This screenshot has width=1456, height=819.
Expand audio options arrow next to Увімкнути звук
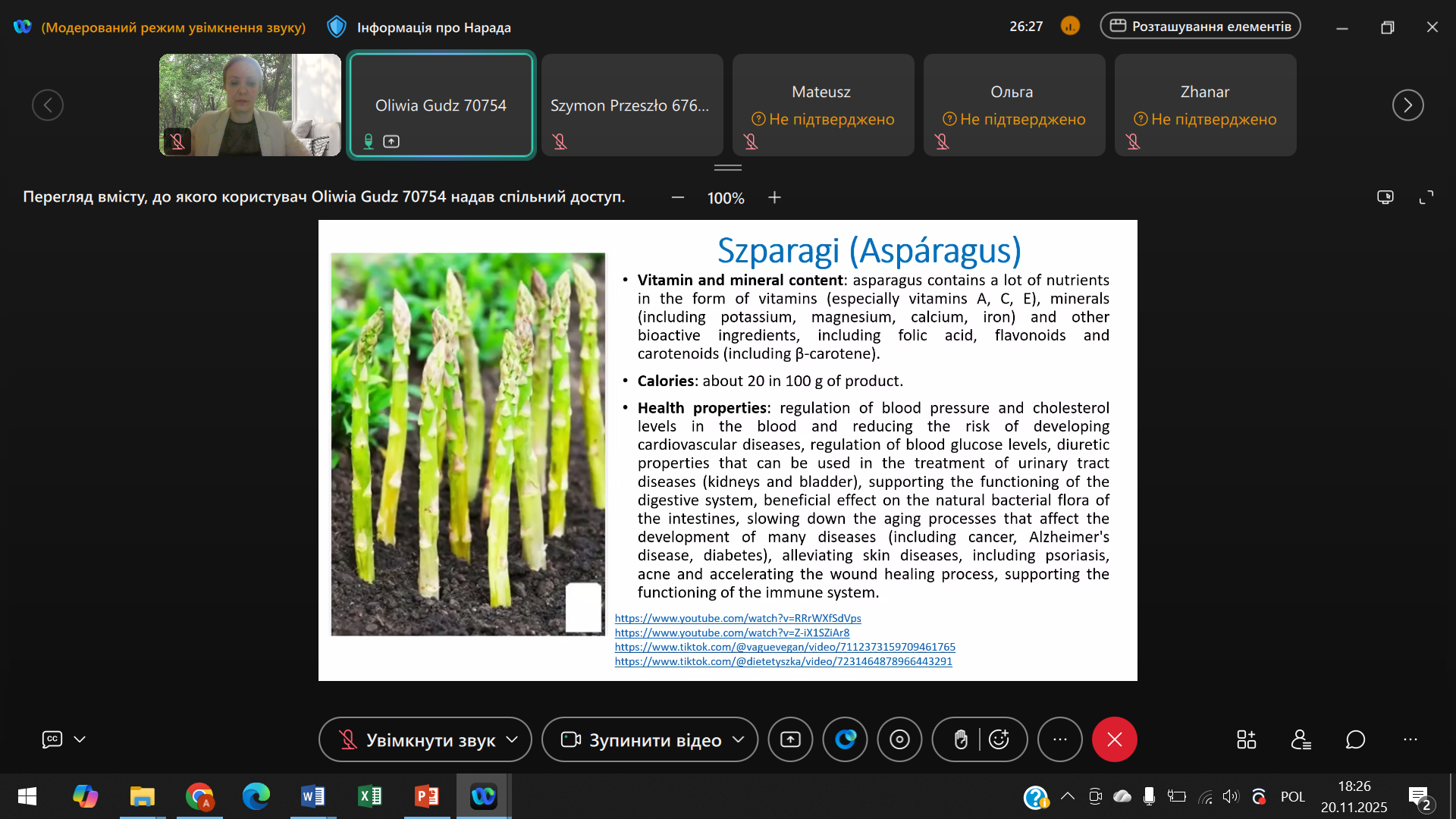pyautogui.click(x=513, y=739)
